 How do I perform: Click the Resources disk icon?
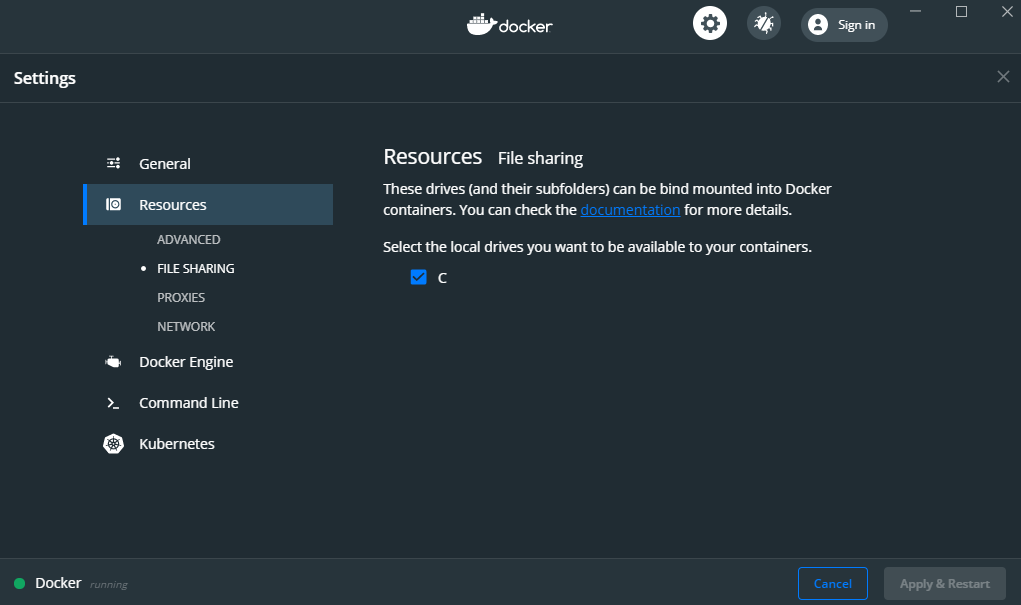tap(113, 204)
